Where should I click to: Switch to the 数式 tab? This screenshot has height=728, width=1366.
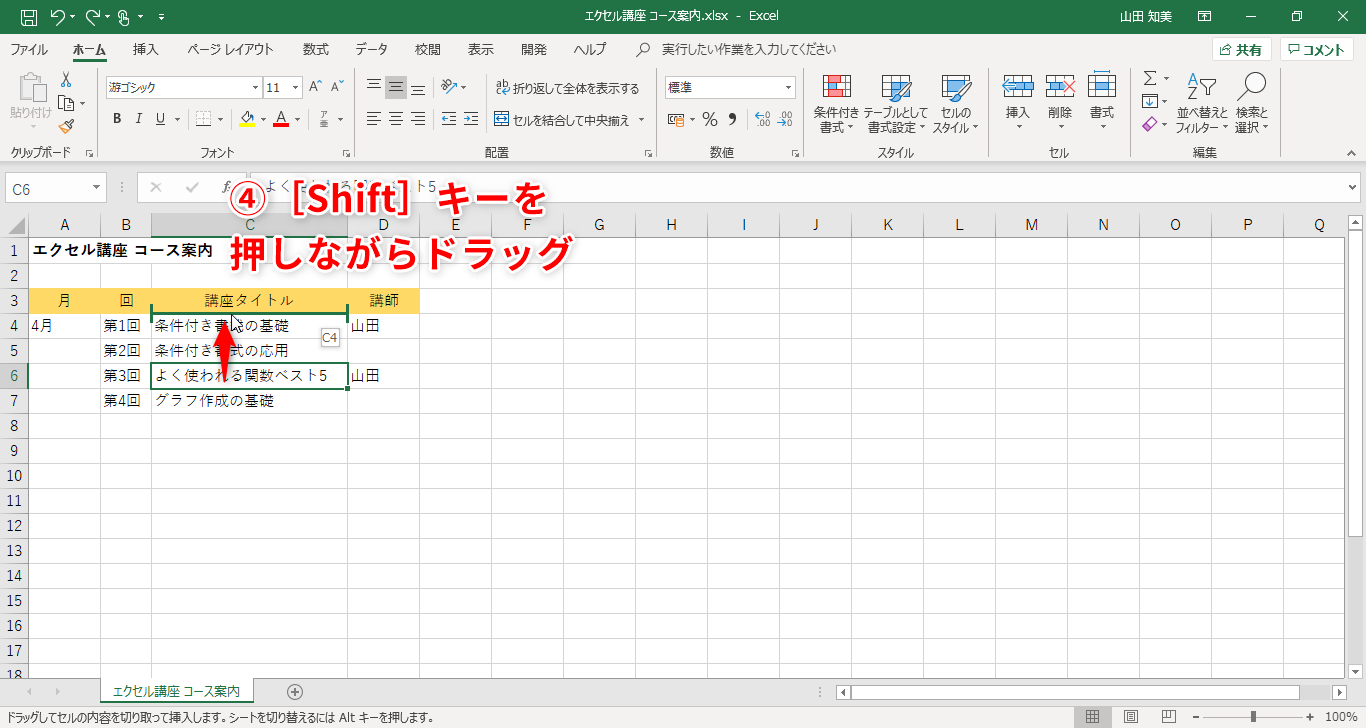click(x=316, y=49)
